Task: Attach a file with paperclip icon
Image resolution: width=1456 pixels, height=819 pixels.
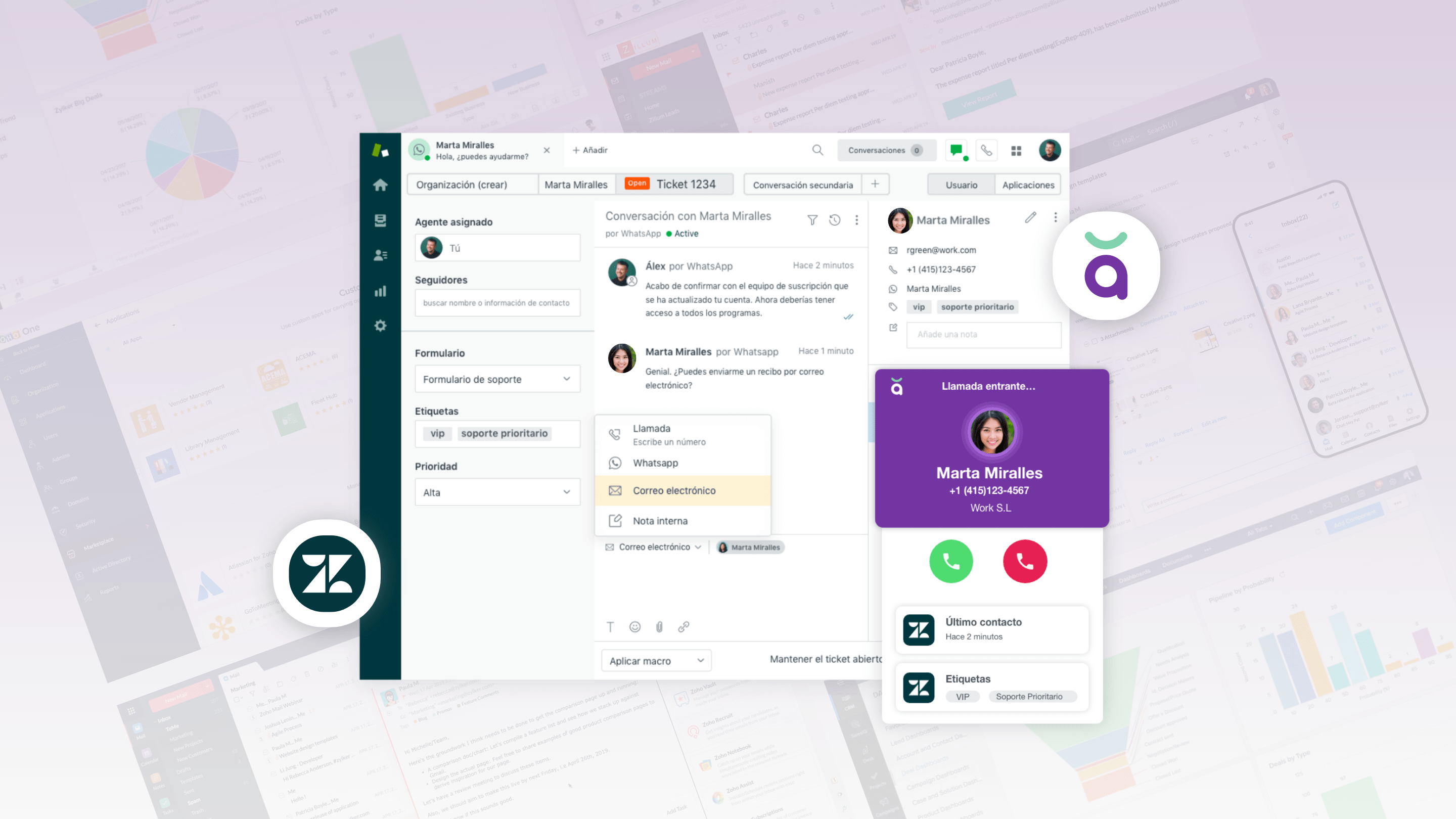Action: [659, 627]
